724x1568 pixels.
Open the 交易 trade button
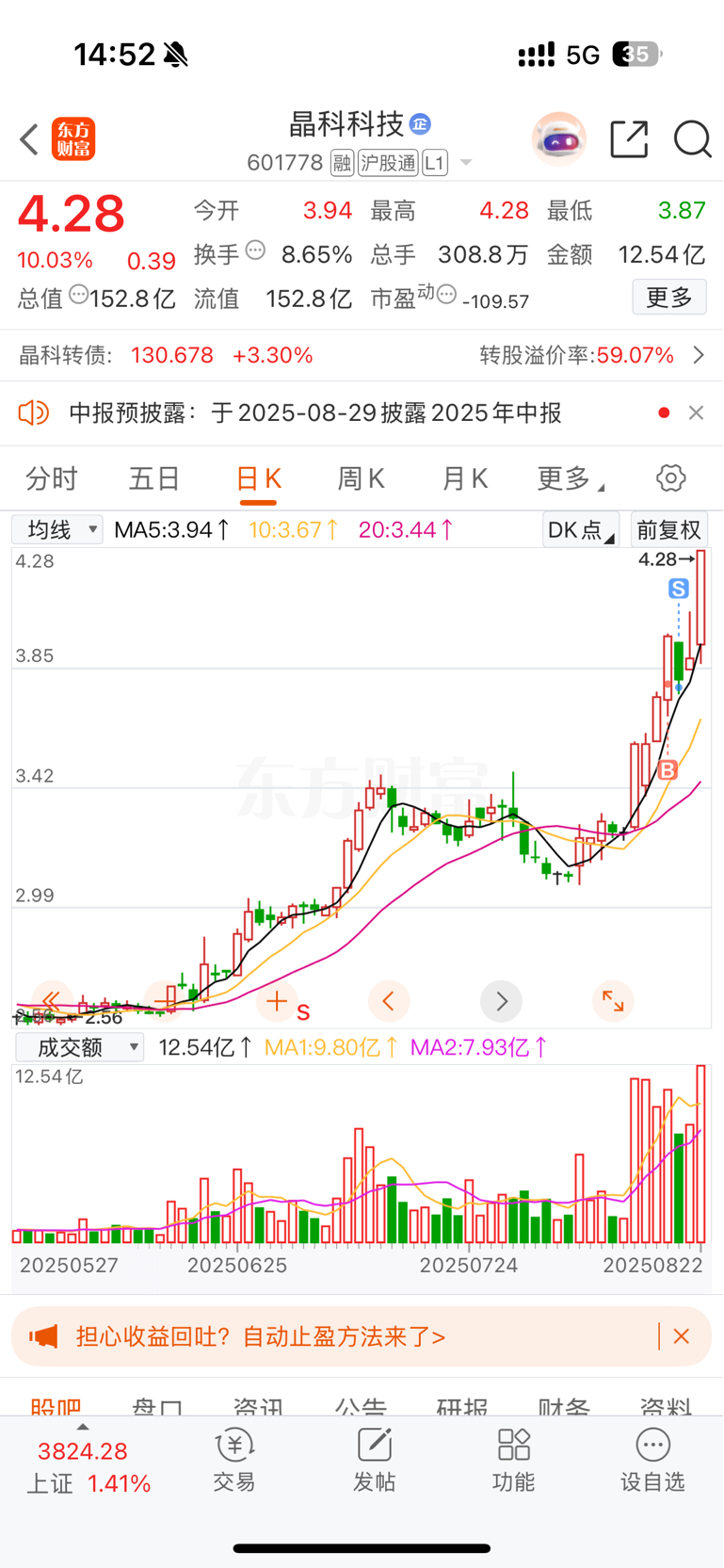pos(233,1461)
